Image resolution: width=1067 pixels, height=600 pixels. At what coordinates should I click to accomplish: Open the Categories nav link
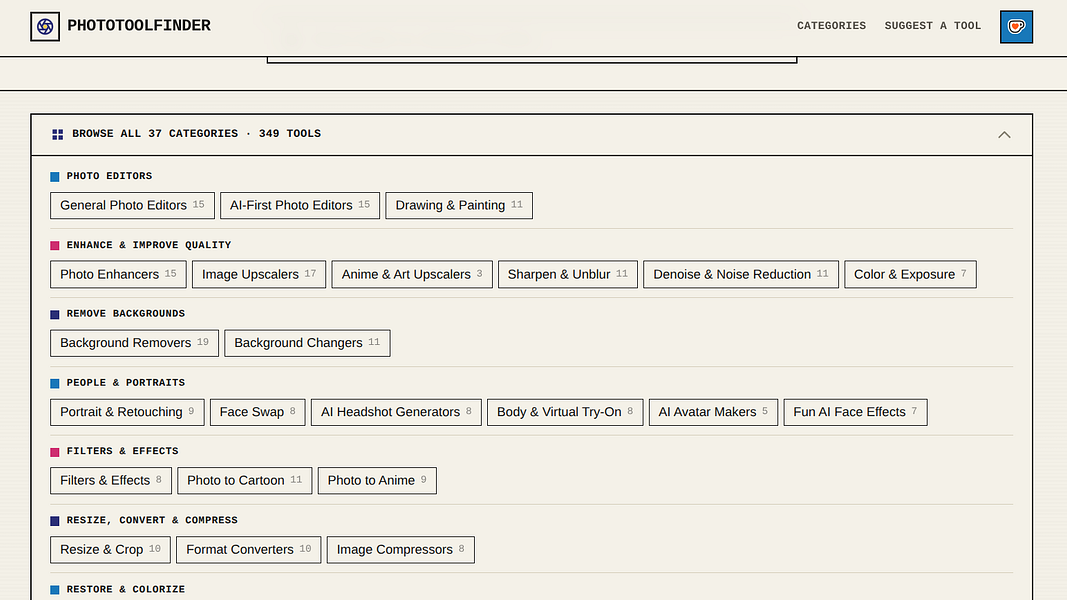tap(832, 26)
